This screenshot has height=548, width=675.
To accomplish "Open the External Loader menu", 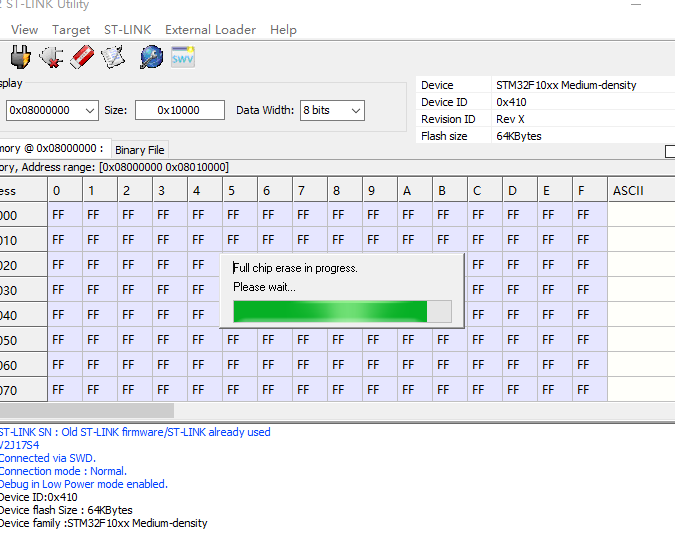I will [x=211, y=30].
